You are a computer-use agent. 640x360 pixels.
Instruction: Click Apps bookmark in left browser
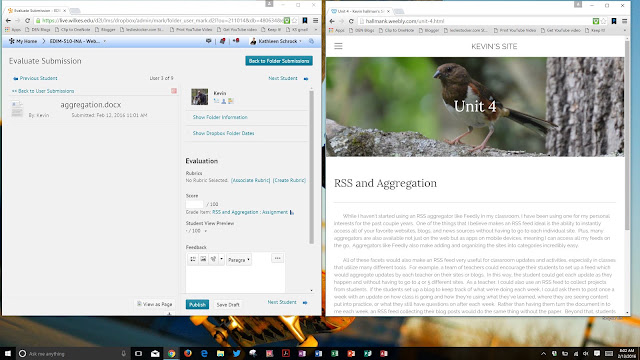13,30
